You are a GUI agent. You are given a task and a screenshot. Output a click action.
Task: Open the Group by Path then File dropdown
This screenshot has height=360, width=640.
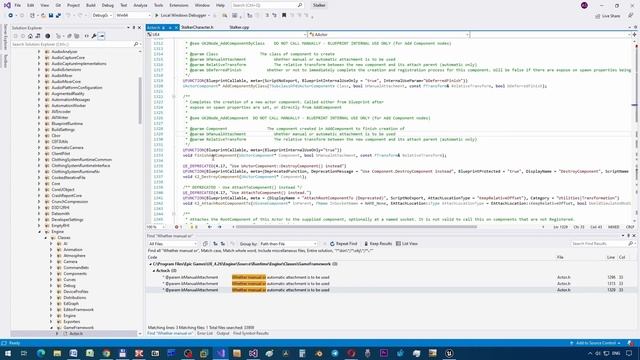tap(289, 244)
